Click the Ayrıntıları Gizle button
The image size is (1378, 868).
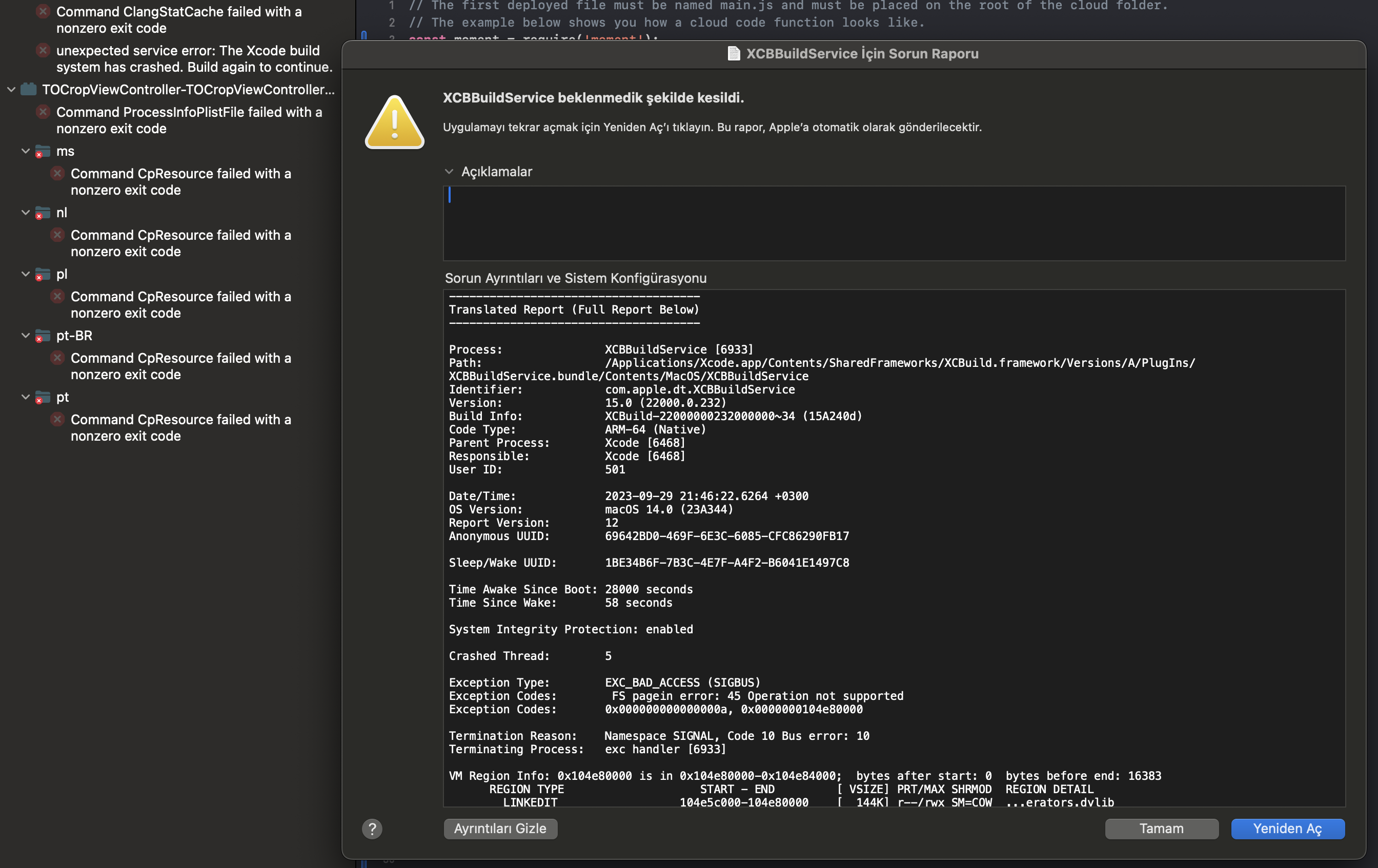click(x=500, y=829)
